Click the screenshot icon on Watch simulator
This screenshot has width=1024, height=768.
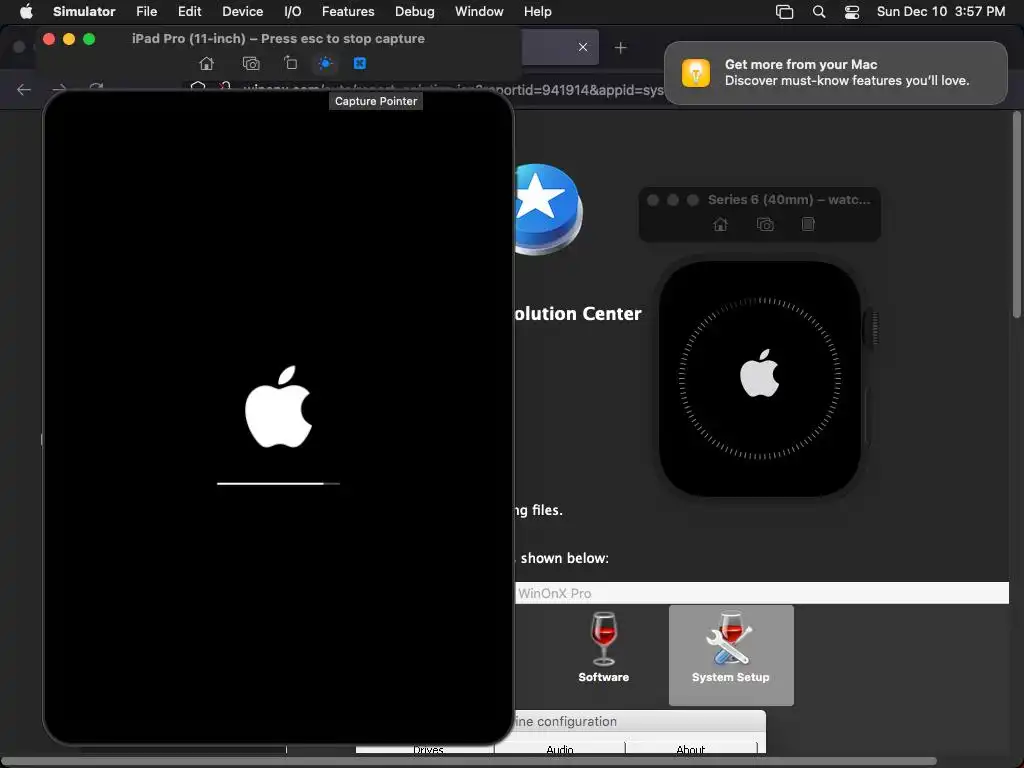point(765,225)
